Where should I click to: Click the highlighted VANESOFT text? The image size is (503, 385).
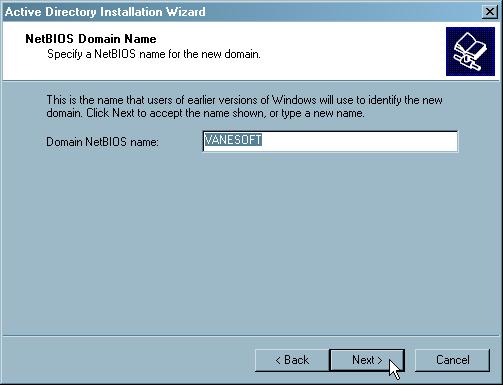[x=233, y=140]
